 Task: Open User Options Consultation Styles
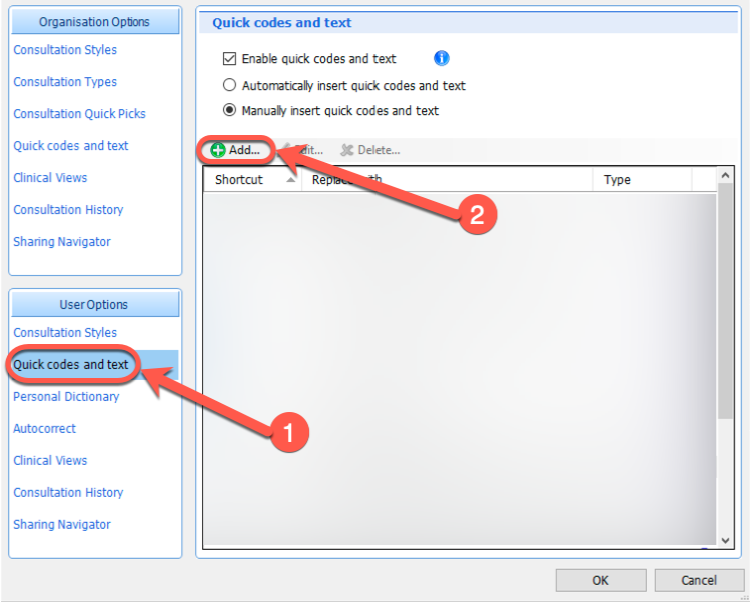(x=65, y=332)
